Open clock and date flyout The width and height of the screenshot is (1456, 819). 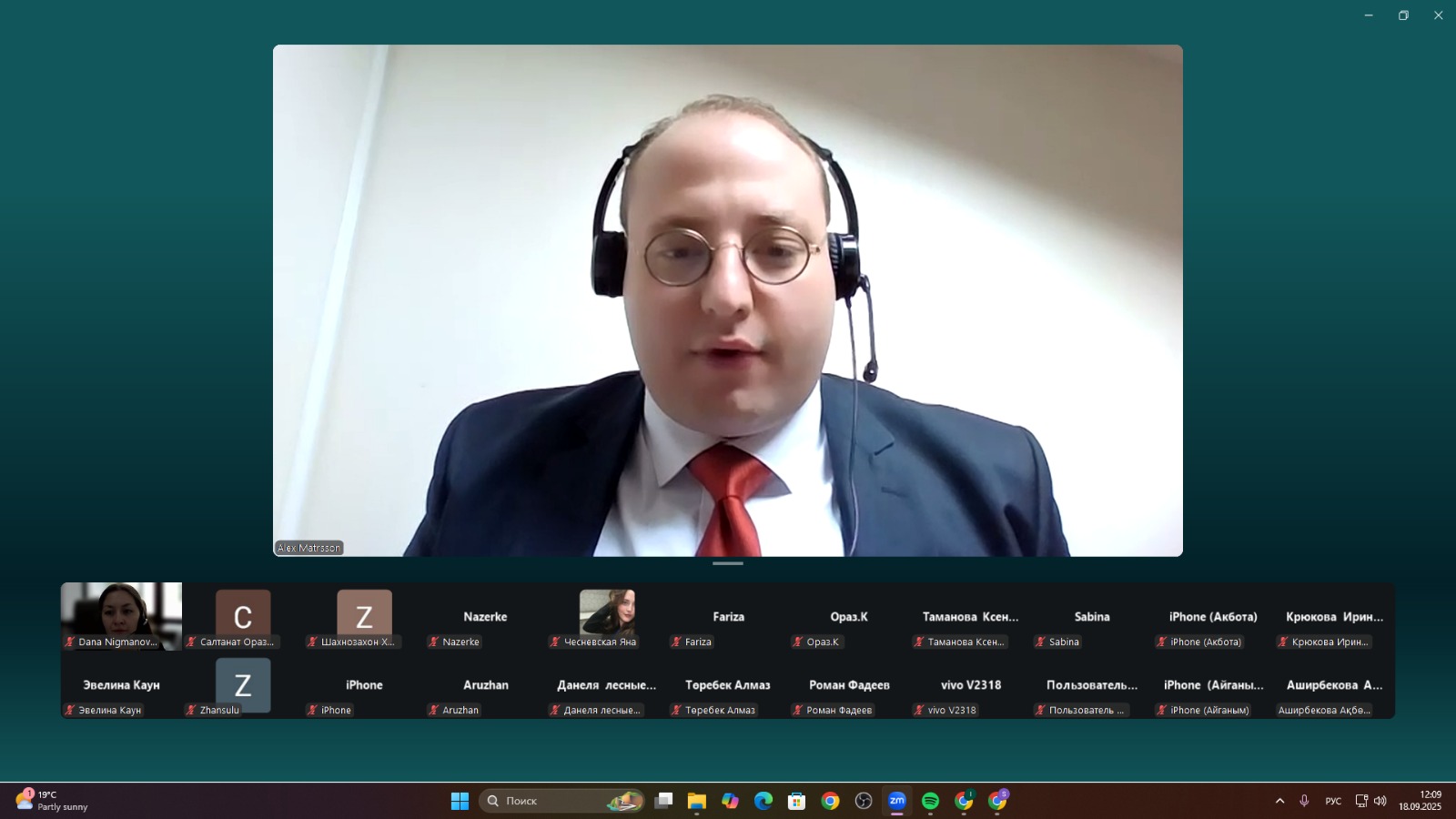(x=1420, y=801)
